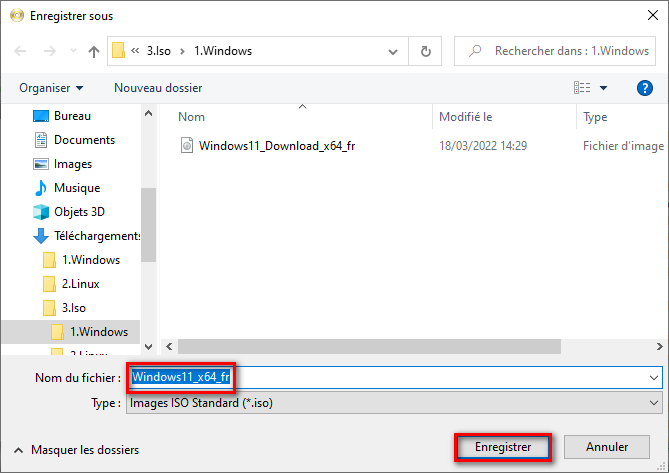The image size is (669, 473).
Task: Sort files by the Nom column
Action: (191, 117)
